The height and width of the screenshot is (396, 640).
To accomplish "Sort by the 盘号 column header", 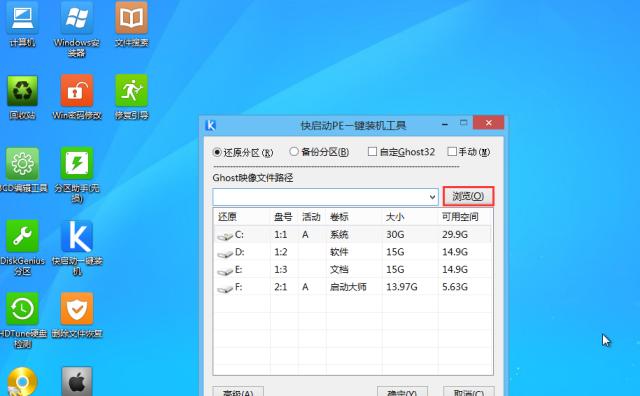I will pyautogui.click(x=284, y=217).
